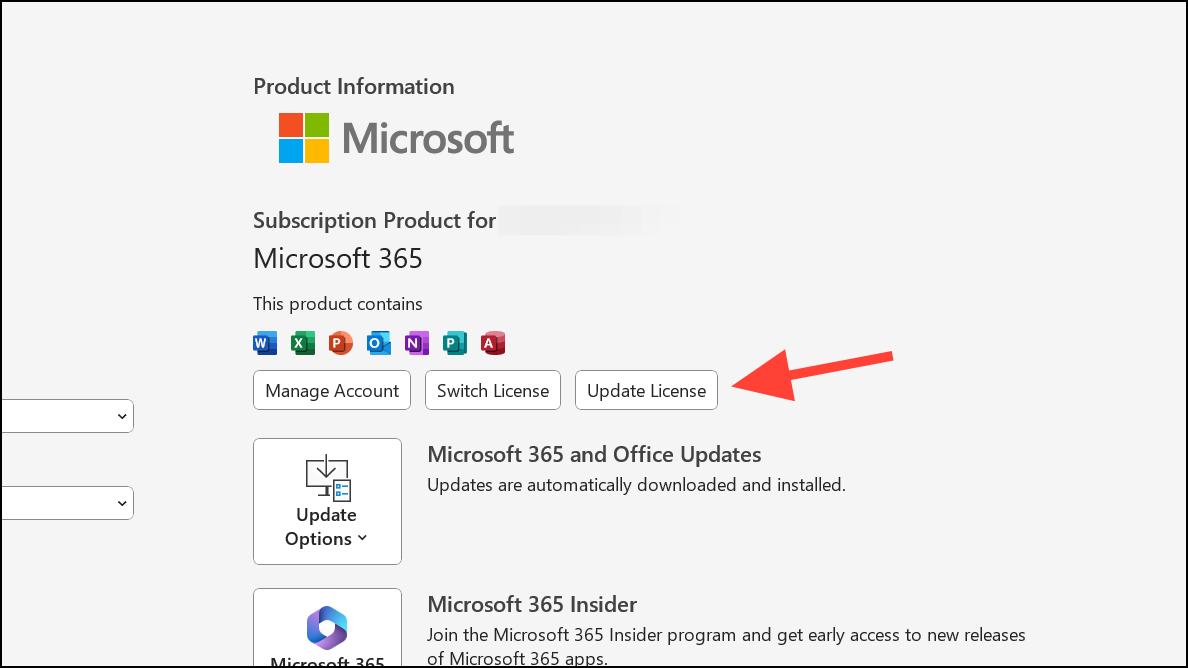Select the Excel app icon
The image size is (1188, 668).
(x=303, y=343)
